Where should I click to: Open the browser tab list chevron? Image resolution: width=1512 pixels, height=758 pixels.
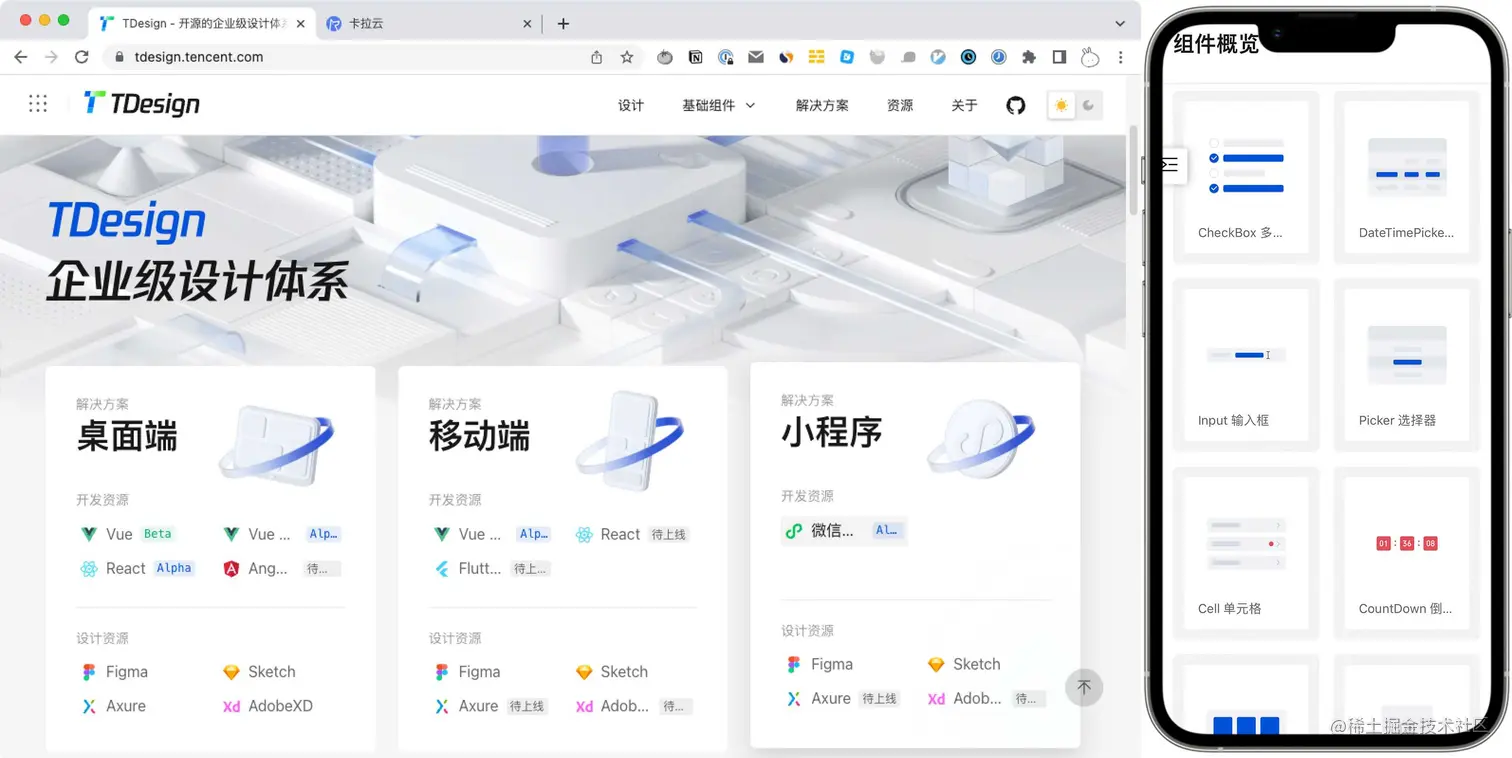[x=1119, y=22]
